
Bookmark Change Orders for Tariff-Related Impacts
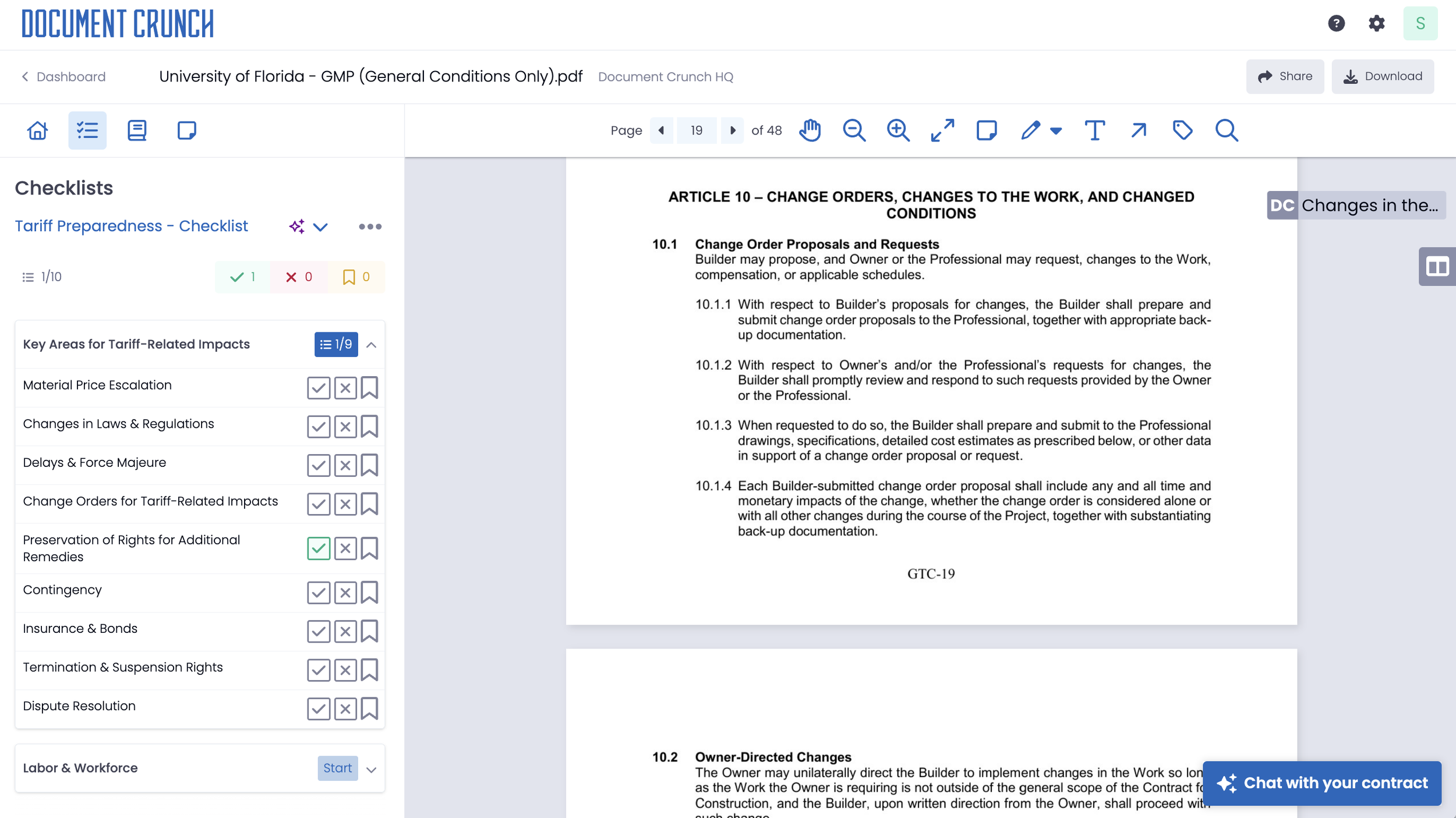[x=369, y=504]
